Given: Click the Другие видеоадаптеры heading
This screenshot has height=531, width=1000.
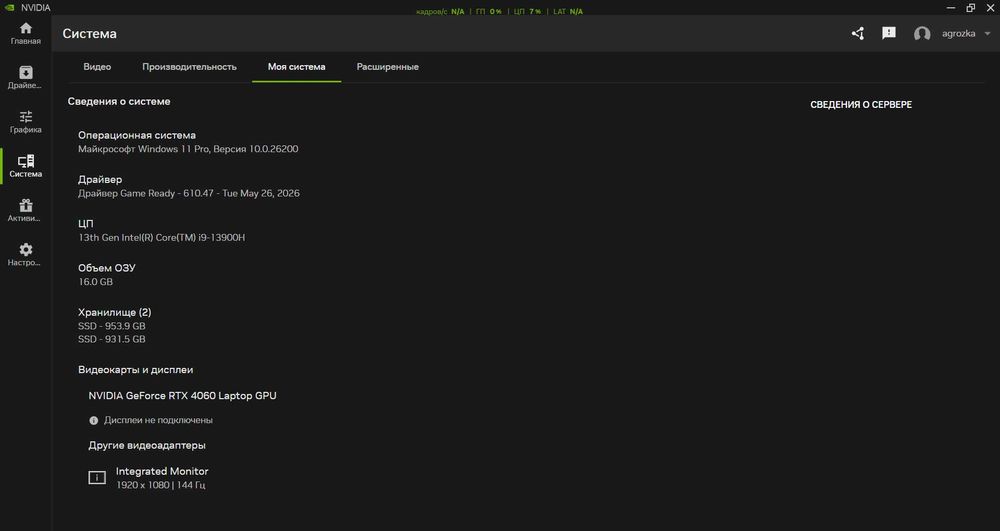Looking at the screenshot, I should pyautogui.click(x=147, y=445).
